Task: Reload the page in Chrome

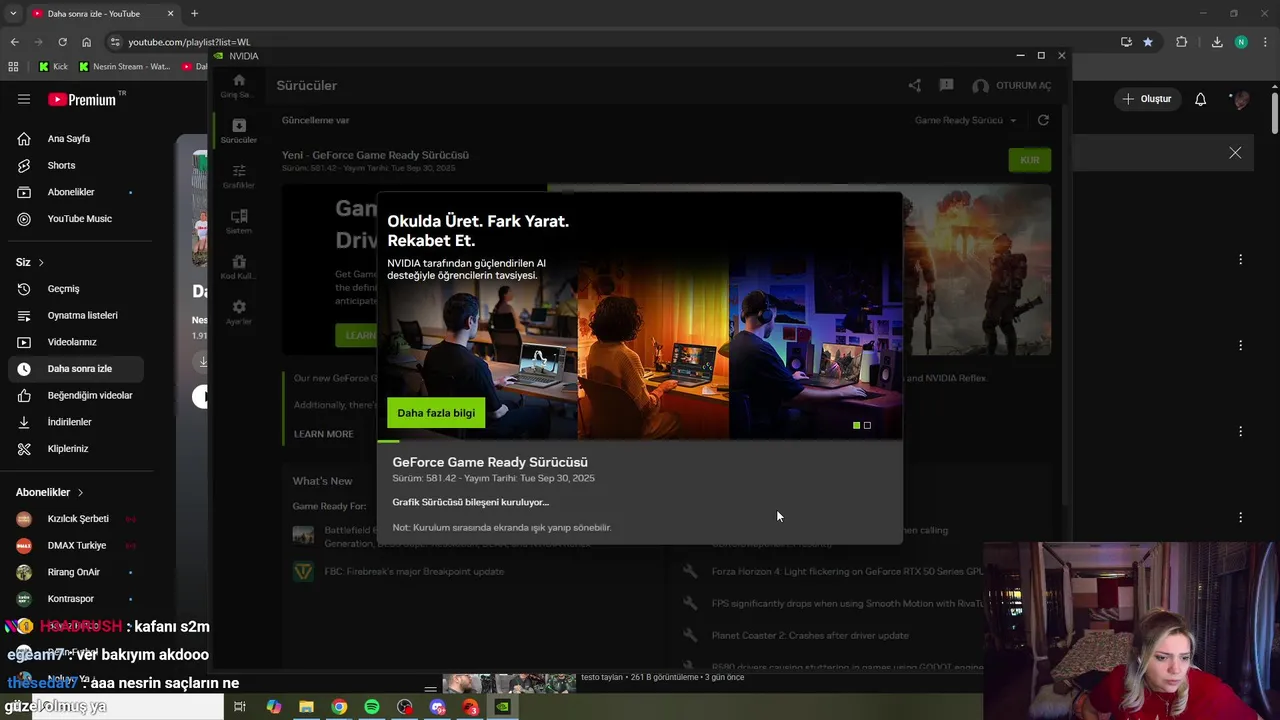Action: click(62, 42)
